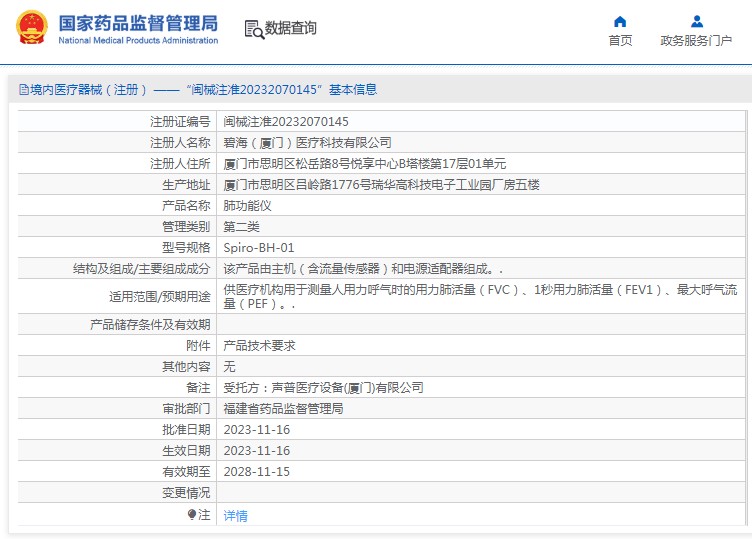This screenshot has height=539, width=752.
Task: Click the 首页 home icon
Action: click(620, 22)
